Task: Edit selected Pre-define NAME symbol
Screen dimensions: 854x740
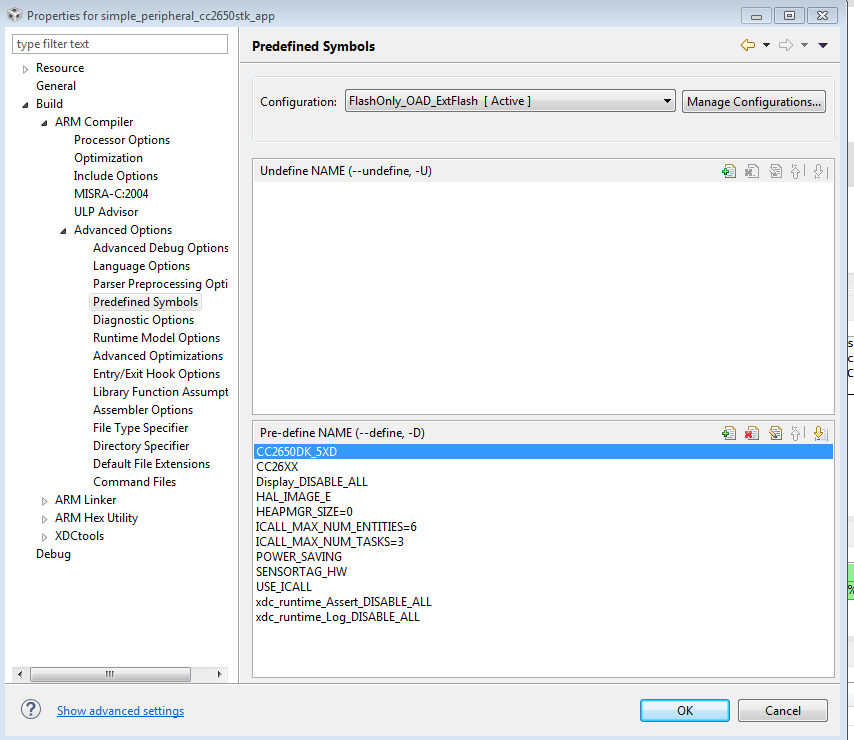Action: 776,433
